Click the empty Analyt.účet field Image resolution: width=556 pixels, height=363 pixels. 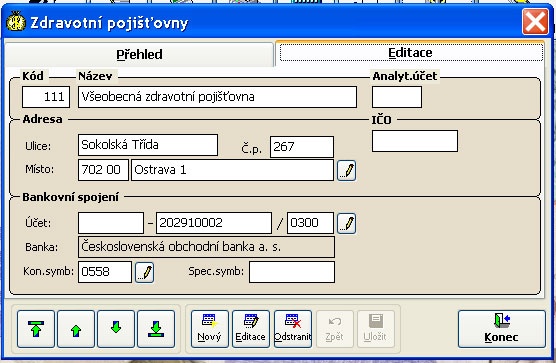click(397, 97)
